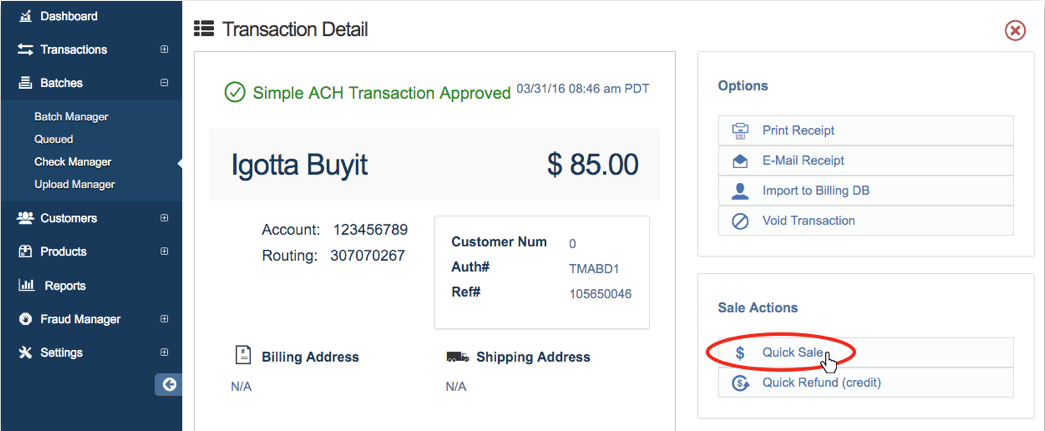This screenshot has height=431, width=1045.
Task: Open the Queued batches item
Action: [x=54, y=139]
